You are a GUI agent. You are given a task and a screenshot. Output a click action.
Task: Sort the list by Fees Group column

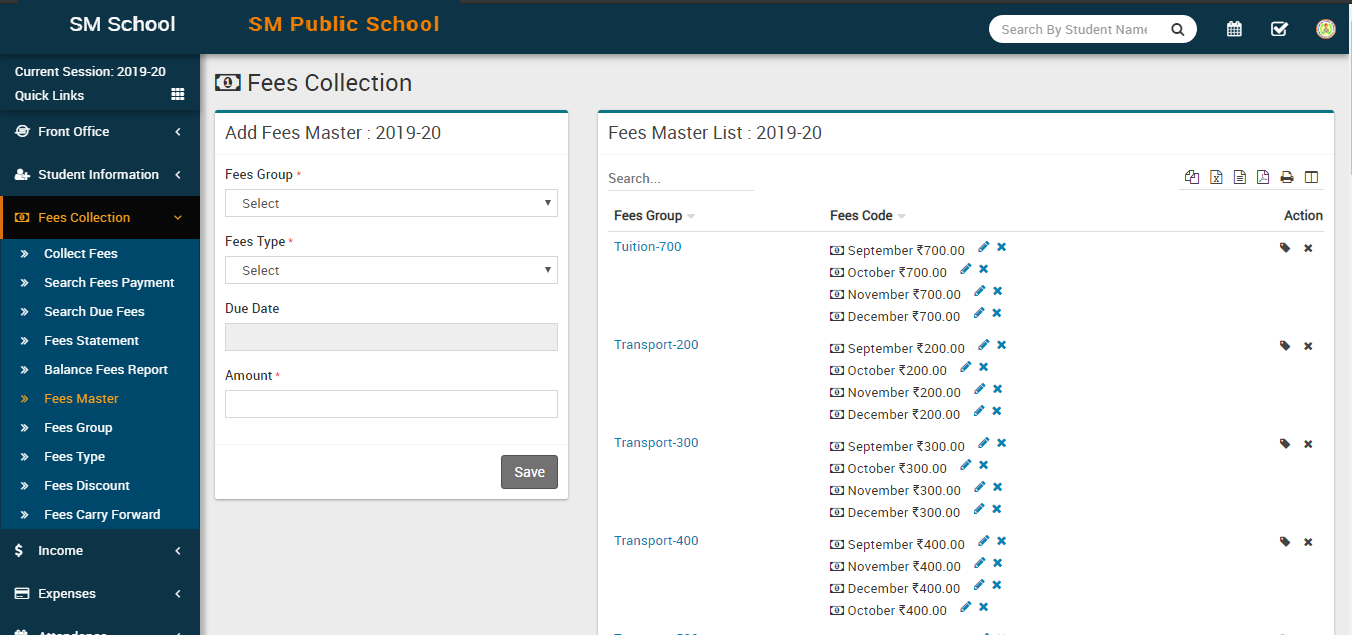click(x=654, y=215)
